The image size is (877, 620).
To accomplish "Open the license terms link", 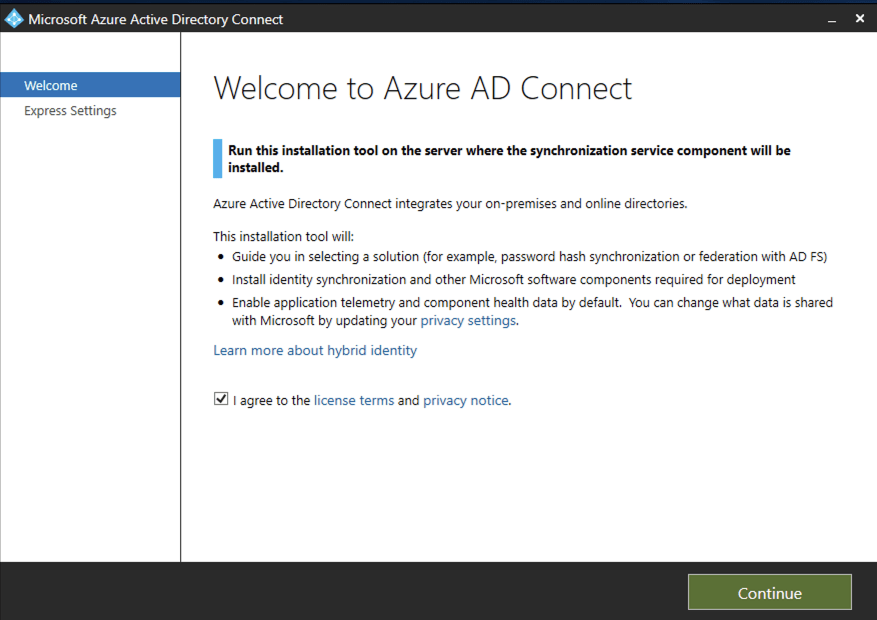I will (354, 400).
